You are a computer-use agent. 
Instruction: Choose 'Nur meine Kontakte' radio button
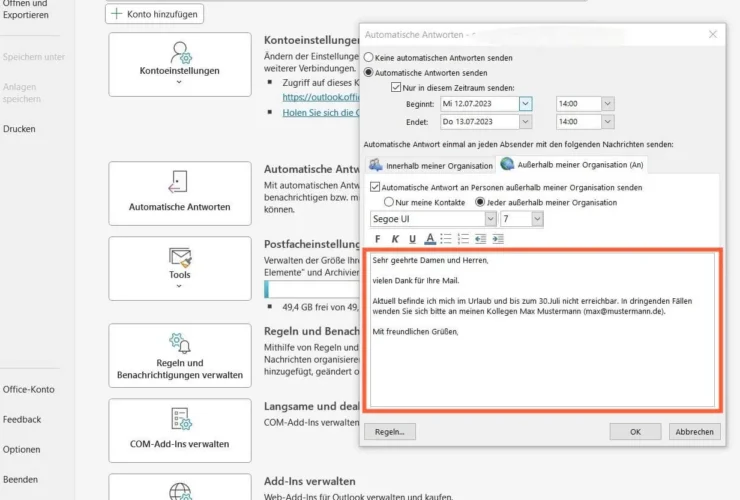click(x=389, y=202)
